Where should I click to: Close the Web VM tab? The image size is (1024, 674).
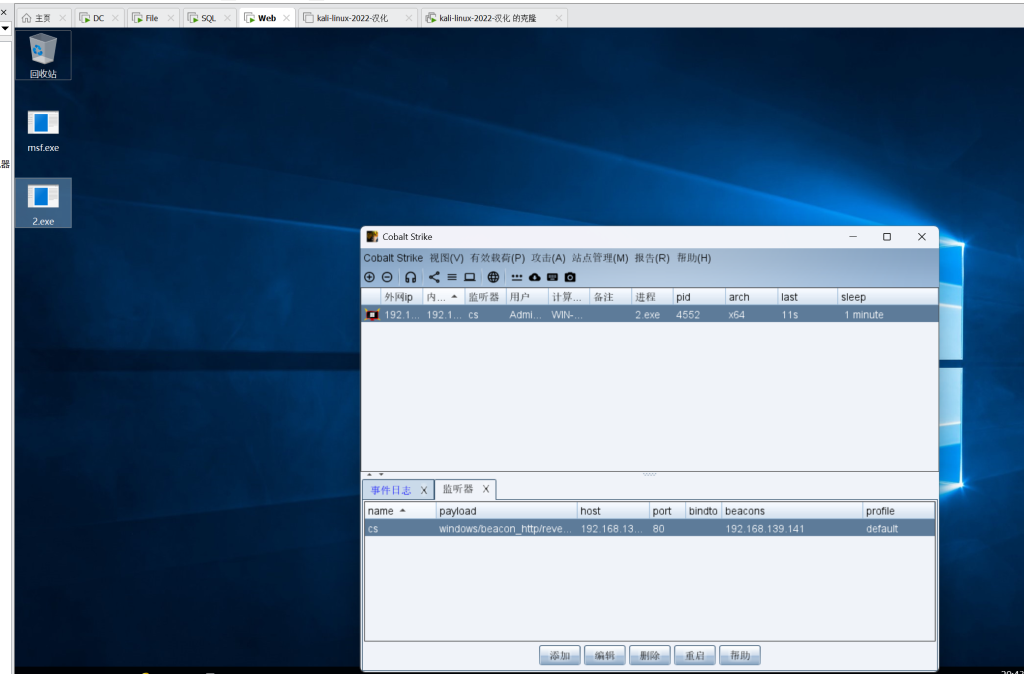(x=286, y=18)
